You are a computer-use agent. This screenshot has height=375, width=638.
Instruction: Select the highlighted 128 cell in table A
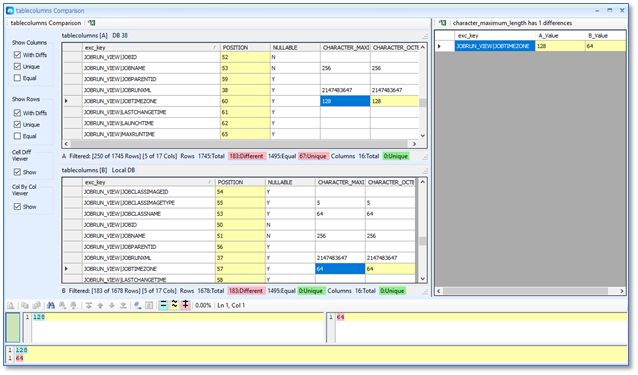pos(345,101)
